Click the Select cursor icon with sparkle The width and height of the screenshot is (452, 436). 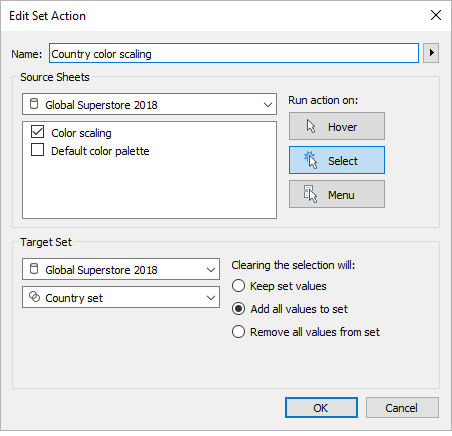coord(310,160)
